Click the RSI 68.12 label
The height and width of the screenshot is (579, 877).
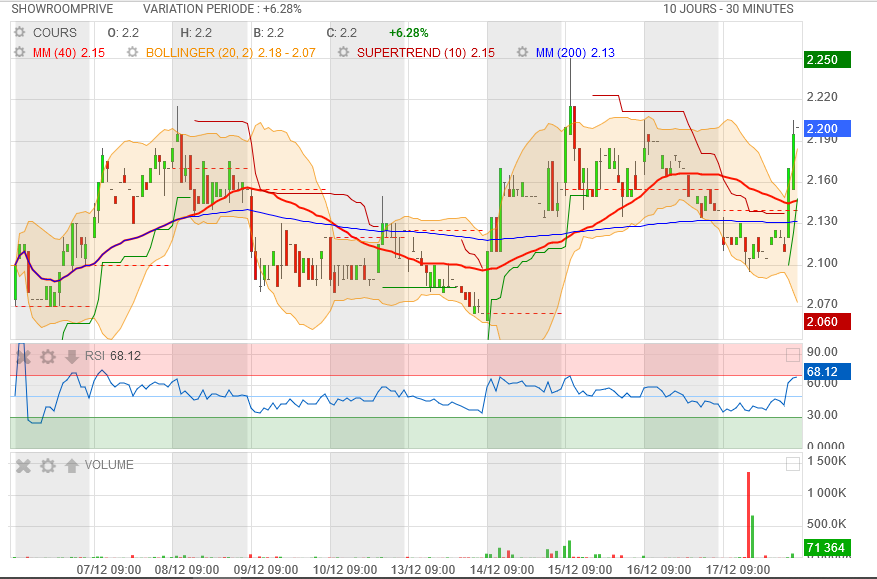click(x=113, y=356)
